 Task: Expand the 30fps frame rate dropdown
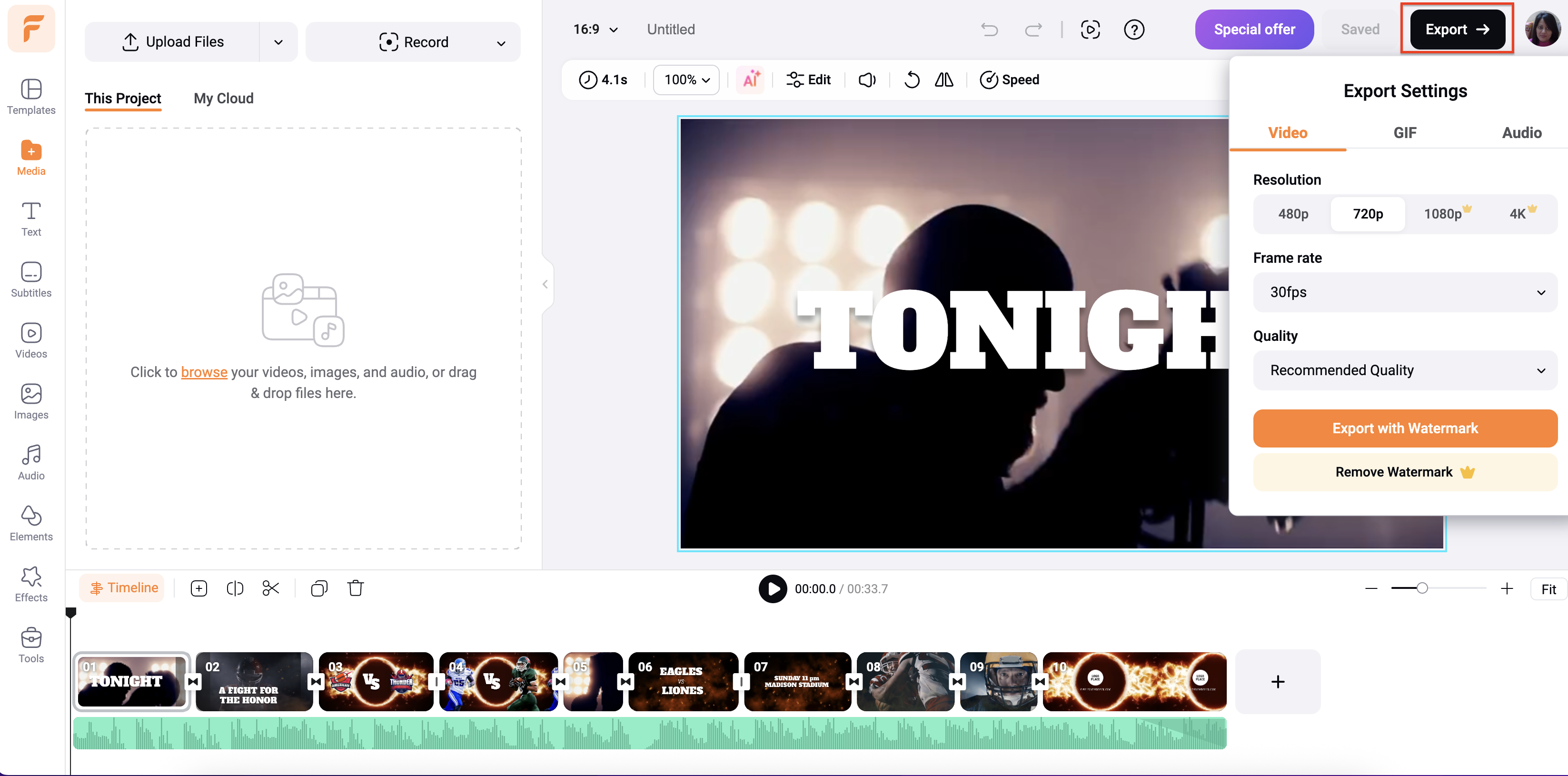pos(1405,292)
